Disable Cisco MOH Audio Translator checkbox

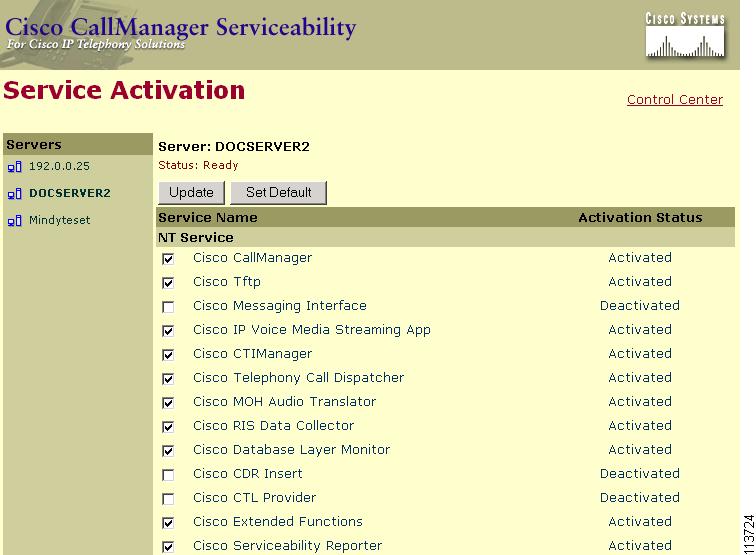pos(168,403)
